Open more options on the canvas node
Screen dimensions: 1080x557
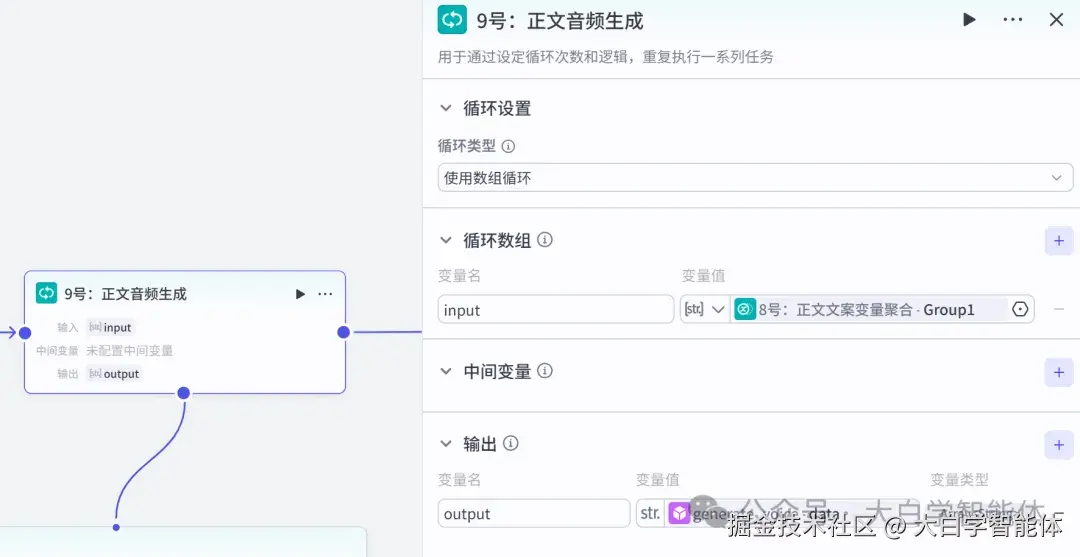coord(325,294)
